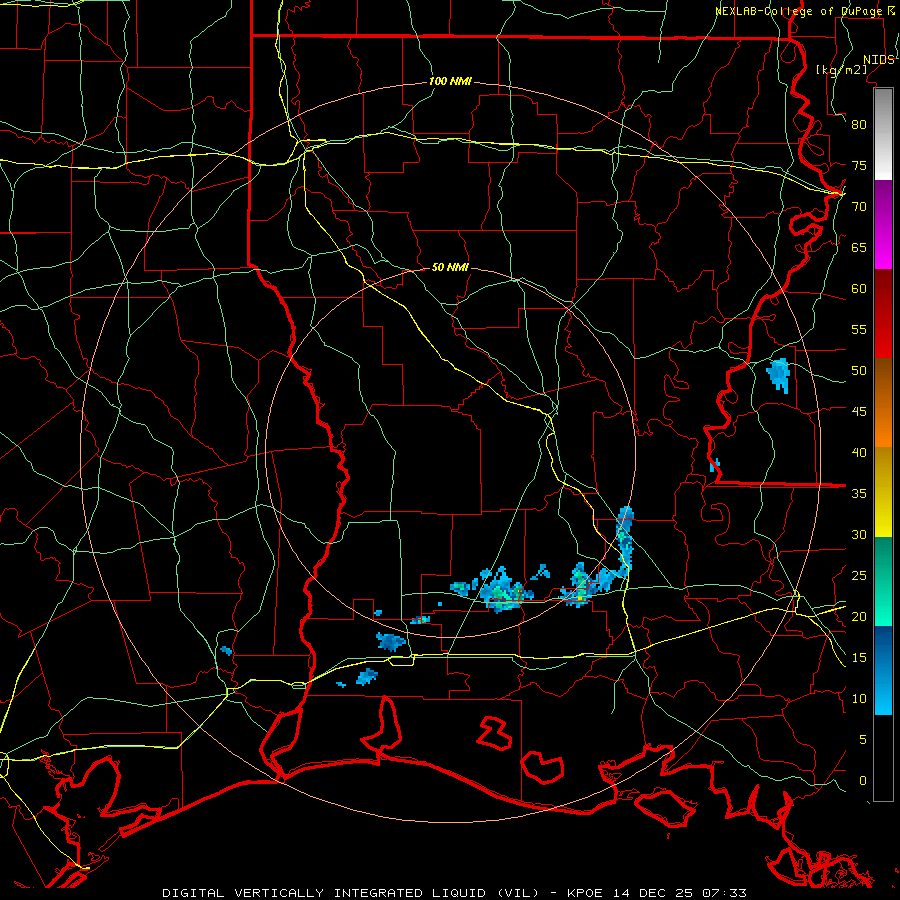The height and width of the screenshot is (900, 900).
Task: Click the legend value 80
Action: pyautogui.click(x=859, y=125)
